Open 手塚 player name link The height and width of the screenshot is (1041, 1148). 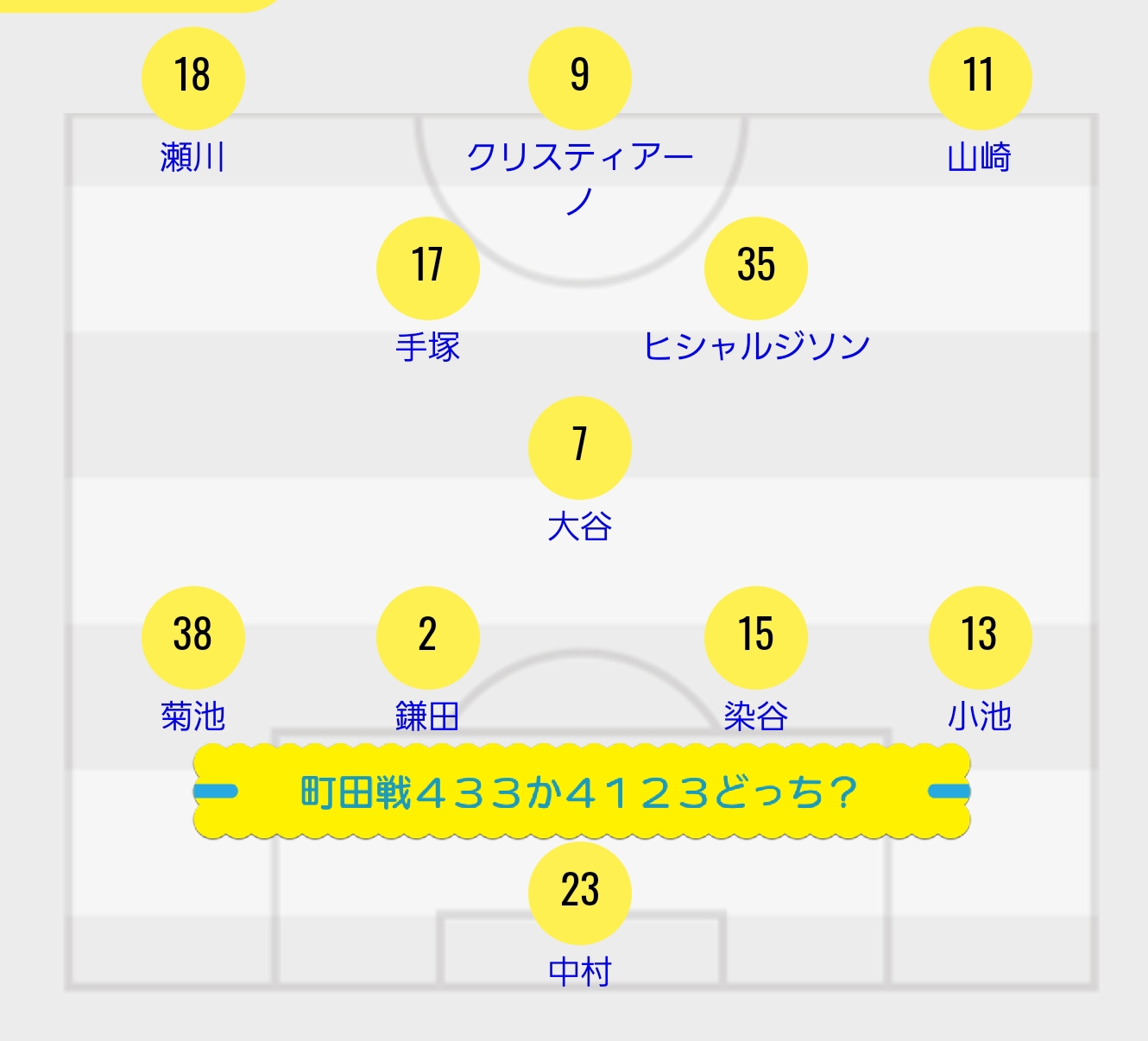click(x=428, y=347)
